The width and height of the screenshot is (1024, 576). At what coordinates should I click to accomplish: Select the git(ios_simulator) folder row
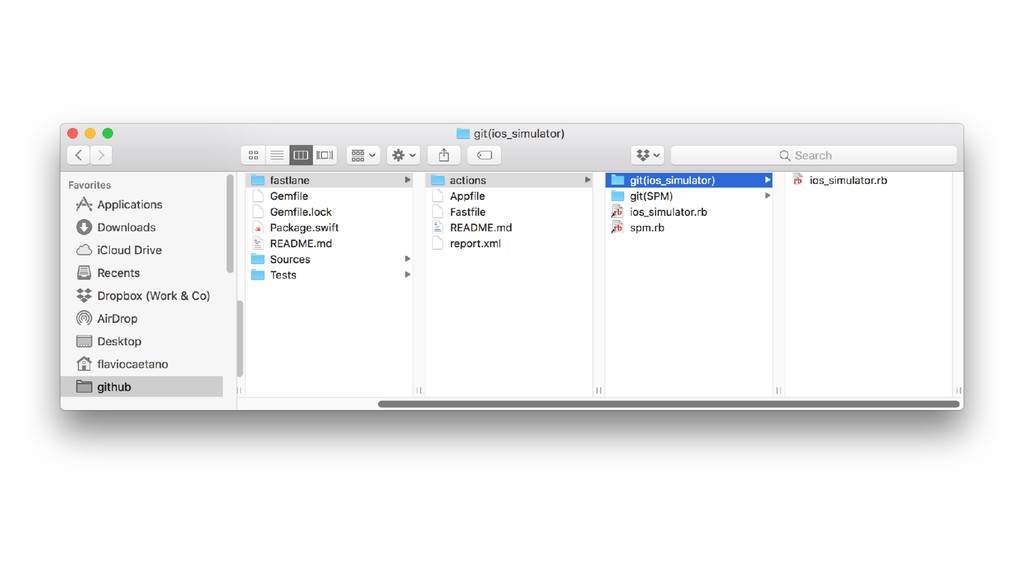point(689,180)
